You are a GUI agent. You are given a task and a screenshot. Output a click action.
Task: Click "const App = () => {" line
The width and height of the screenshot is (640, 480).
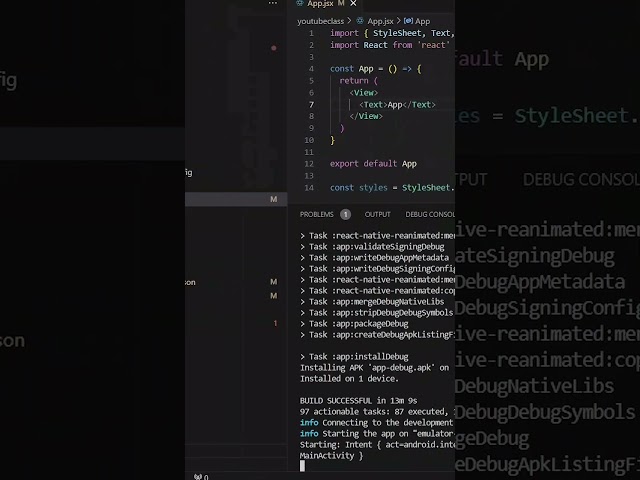pyautogui.click(x=376, y=69)
